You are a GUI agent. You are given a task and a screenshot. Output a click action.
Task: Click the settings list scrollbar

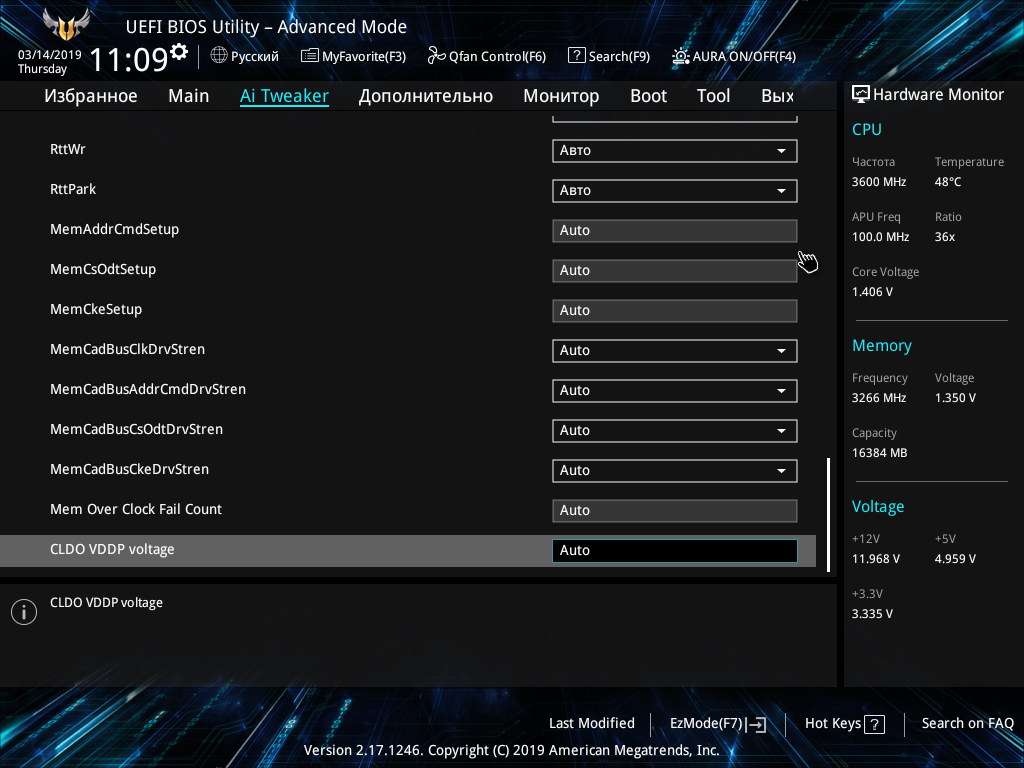pyautogui.click(x=828, y=515)
